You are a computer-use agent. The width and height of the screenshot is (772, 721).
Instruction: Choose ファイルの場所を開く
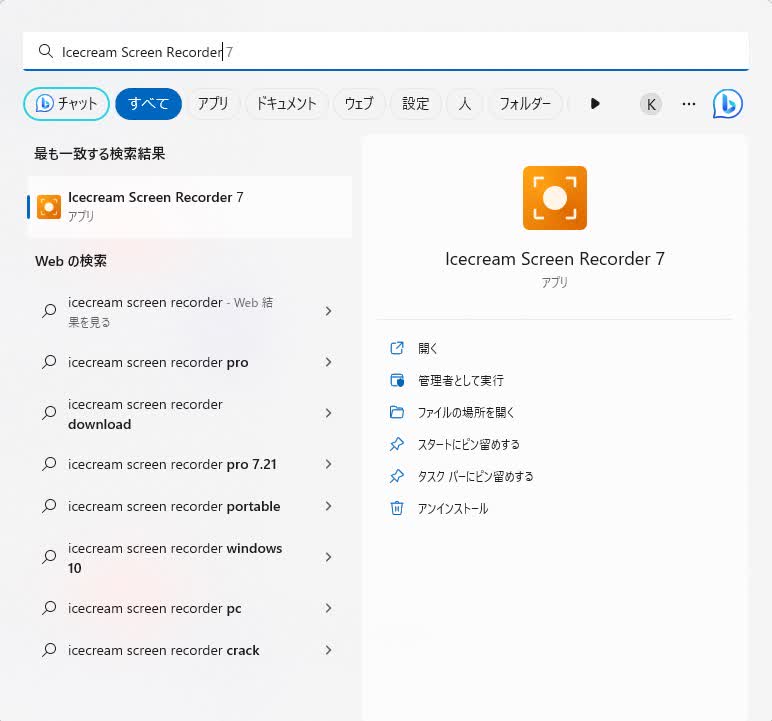coord(466,412)
